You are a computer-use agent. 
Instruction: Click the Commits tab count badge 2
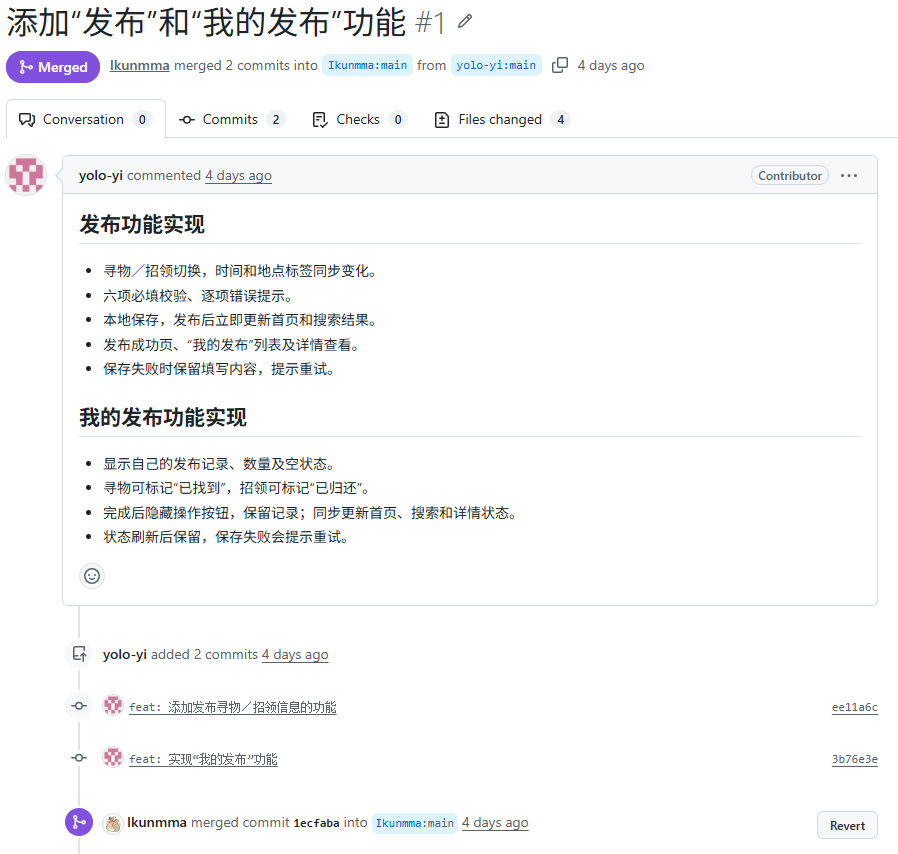tap(275, 119)
